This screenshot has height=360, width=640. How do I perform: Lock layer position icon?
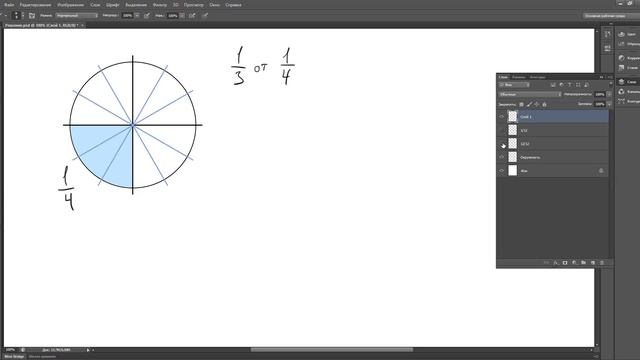pyautogui.click(x=536, y=104)
